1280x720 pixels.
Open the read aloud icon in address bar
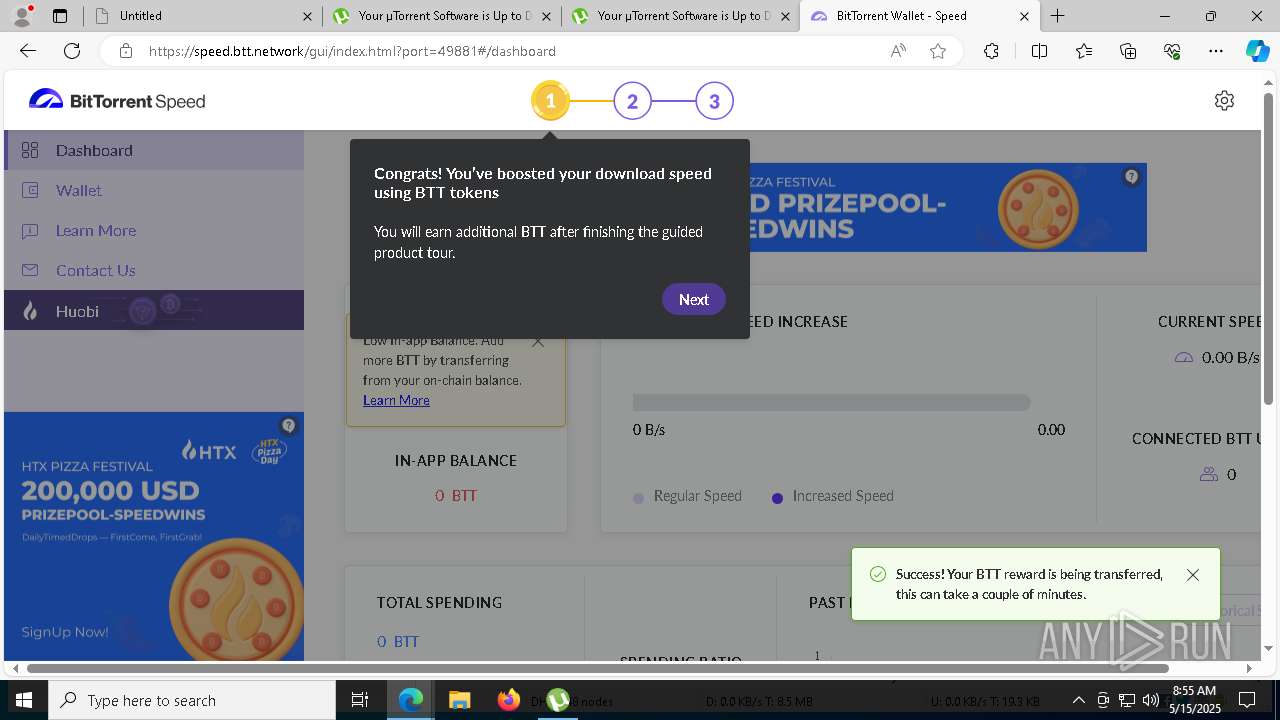898,51
